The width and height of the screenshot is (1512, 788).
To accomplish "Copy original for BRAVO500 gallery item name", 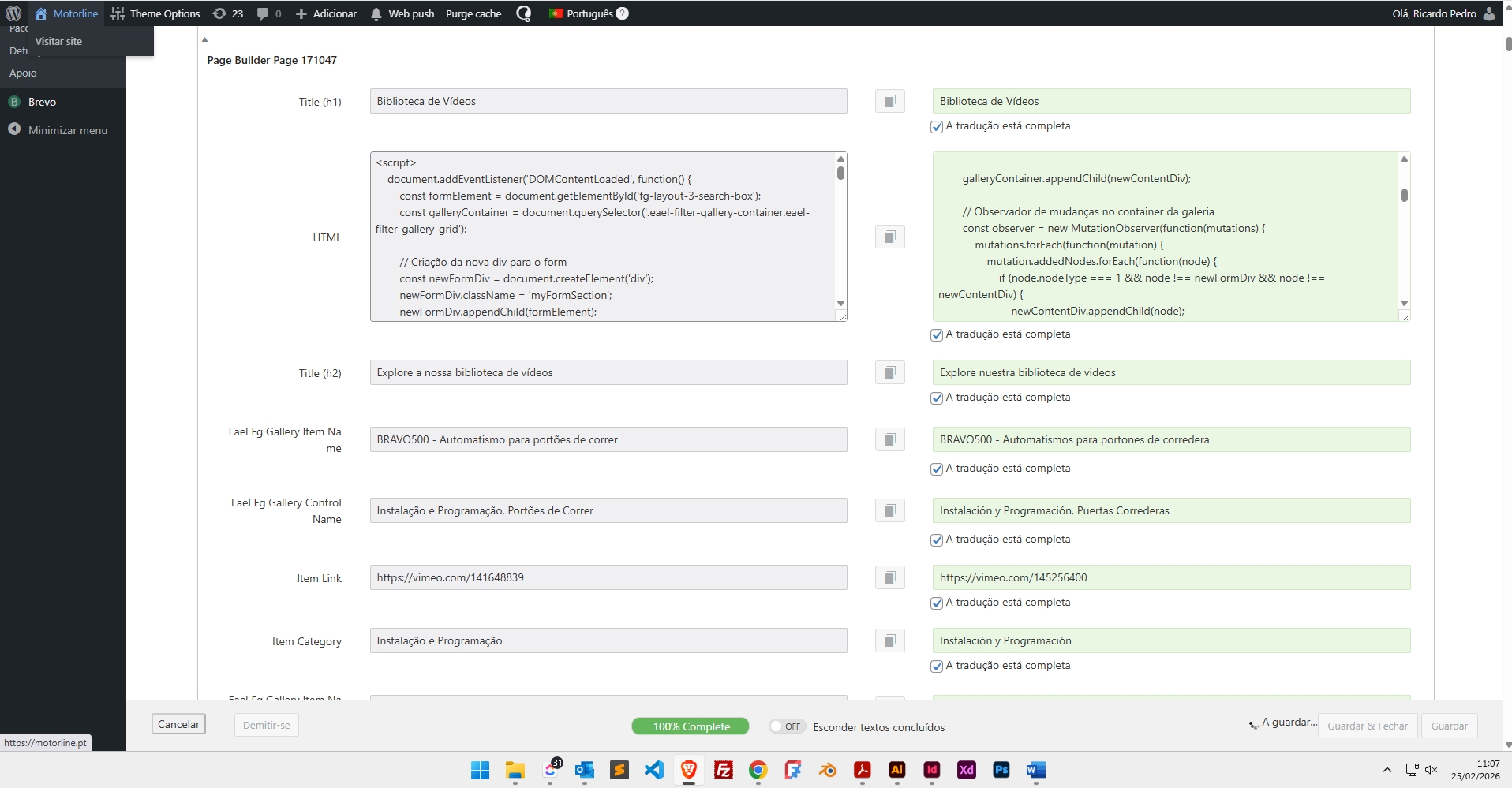I will click(889, 439).
